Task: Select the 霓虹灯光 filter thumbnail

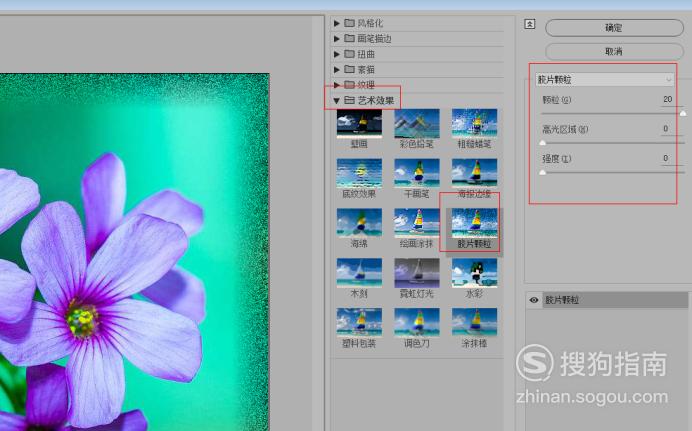Action: (417, 273)
